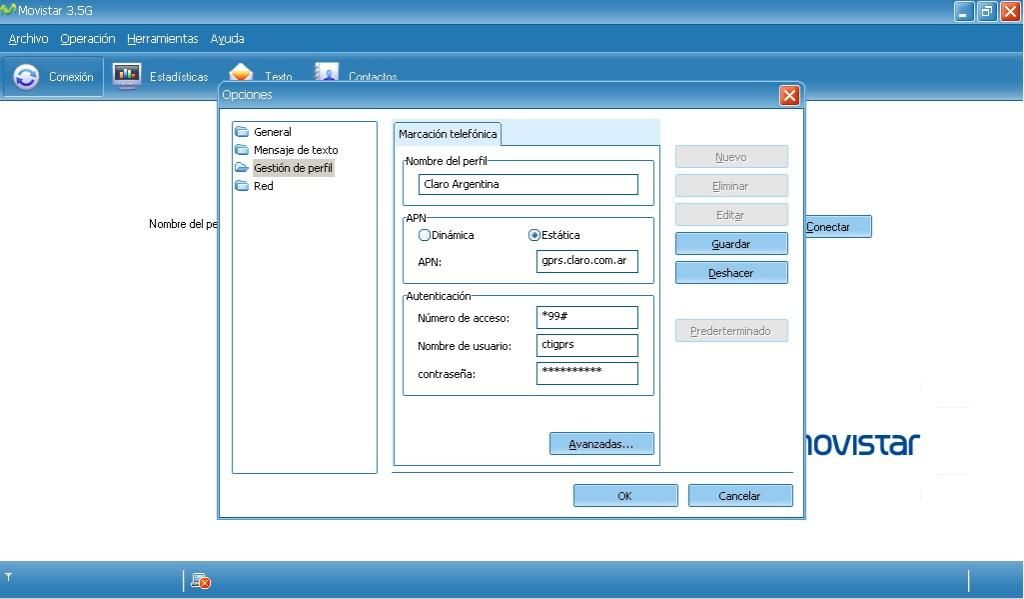This screenshot has height=599, width=1024.
Task: Click the Cancelar button
Action: 739,496
